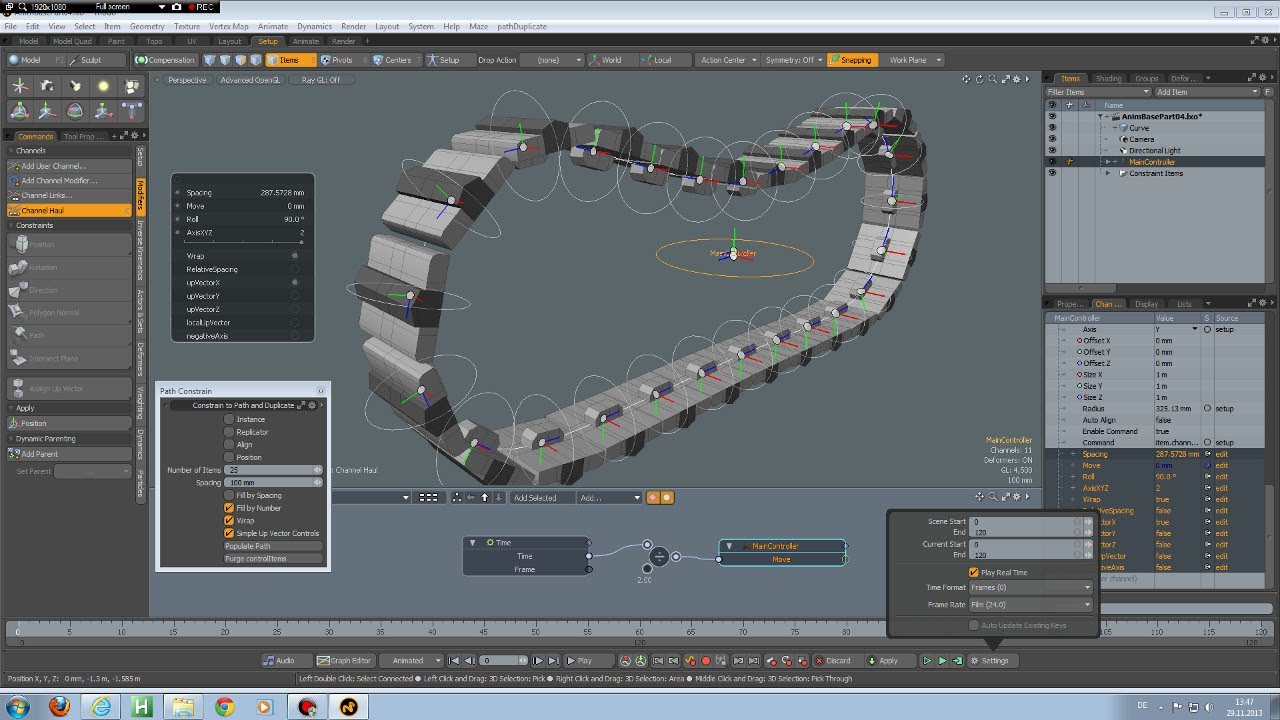The height and width of the screenshot is (720, 1280).
Task: Open Chrome from the taskbar
Action: (224, 707)
